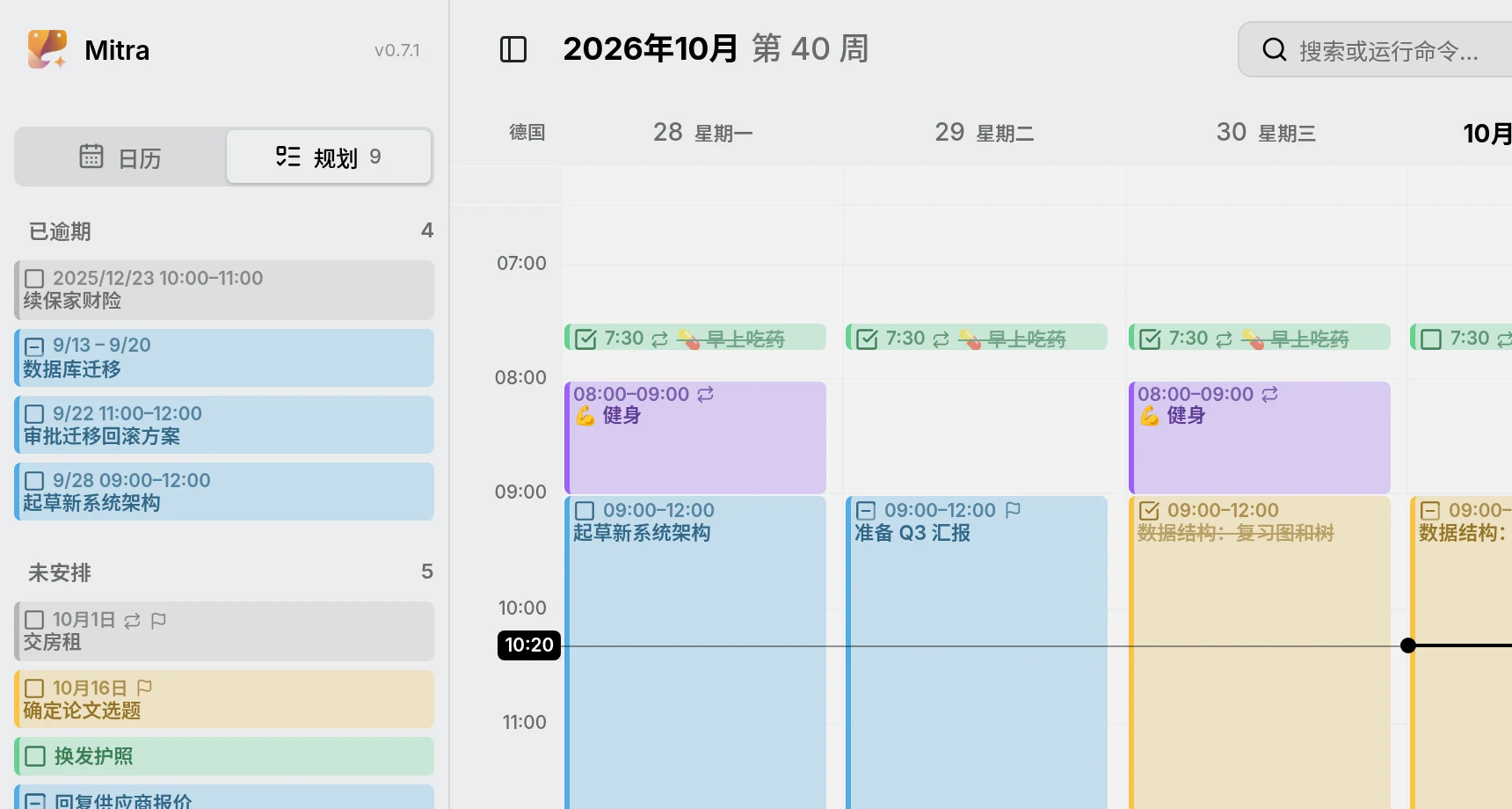
Task: Click flag icon on 准备 Q3 汇报 event
Action: 1013,510
